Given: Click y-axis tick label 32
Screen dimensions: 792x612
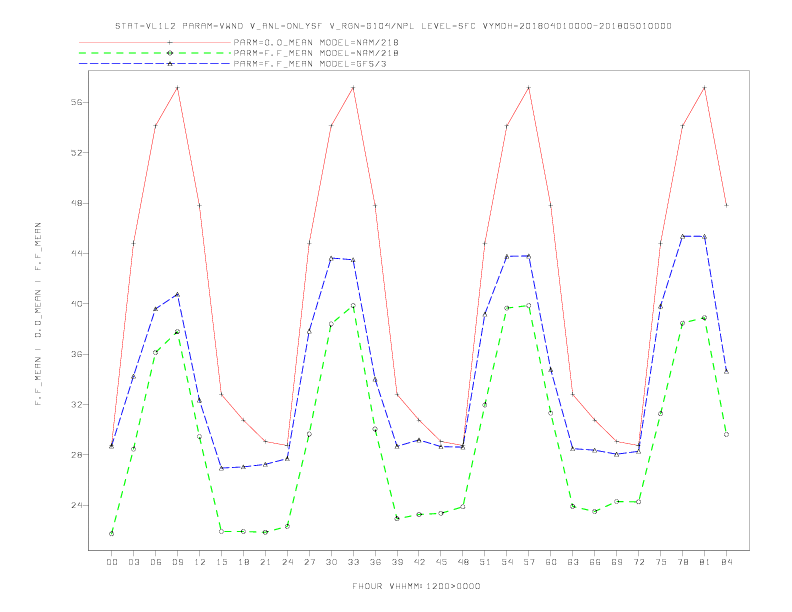Looking at the screenshot, I should tap(76, 404).
